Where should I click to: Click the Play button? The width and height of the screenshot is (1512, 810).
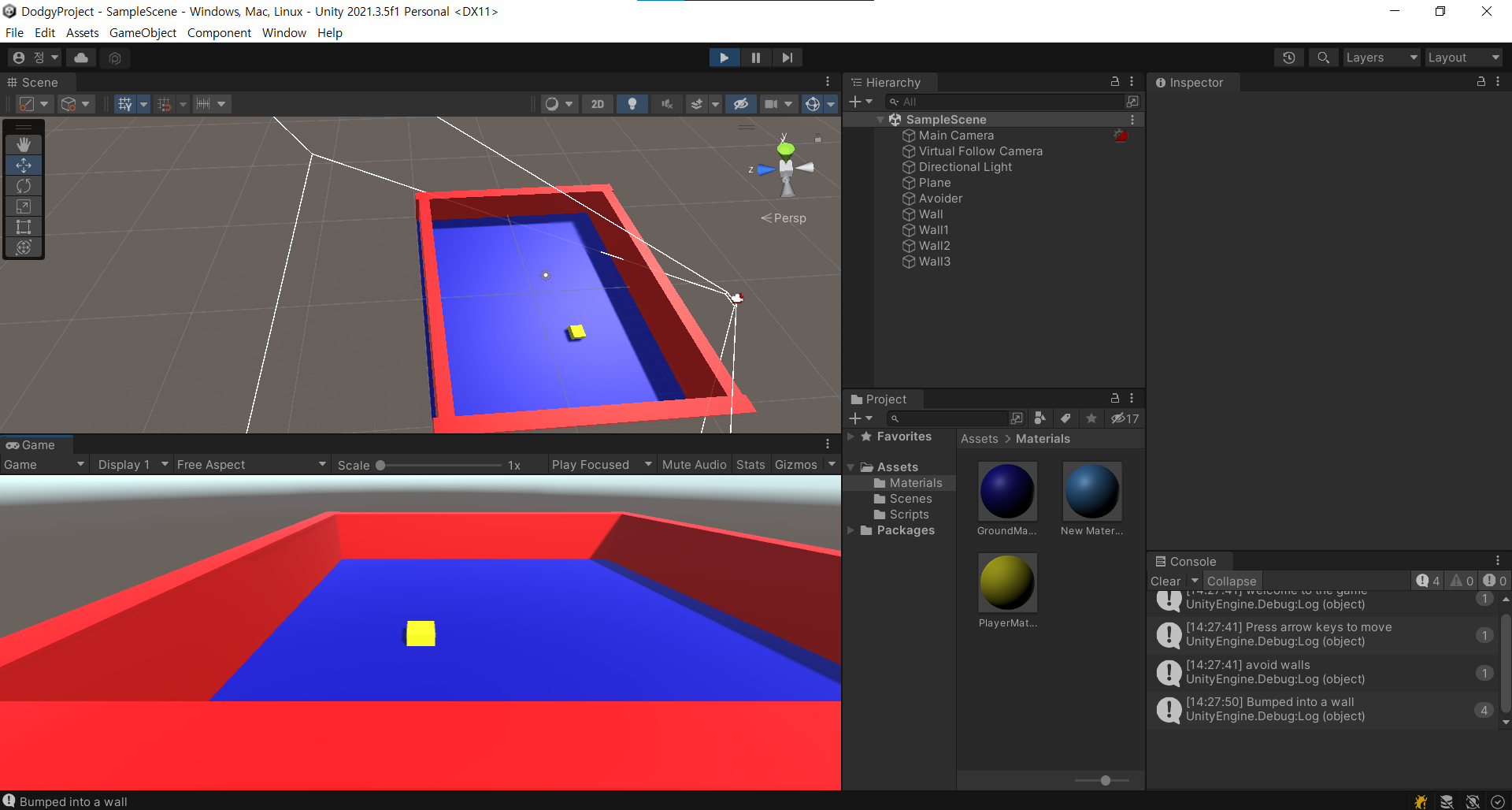pos(724,58)
